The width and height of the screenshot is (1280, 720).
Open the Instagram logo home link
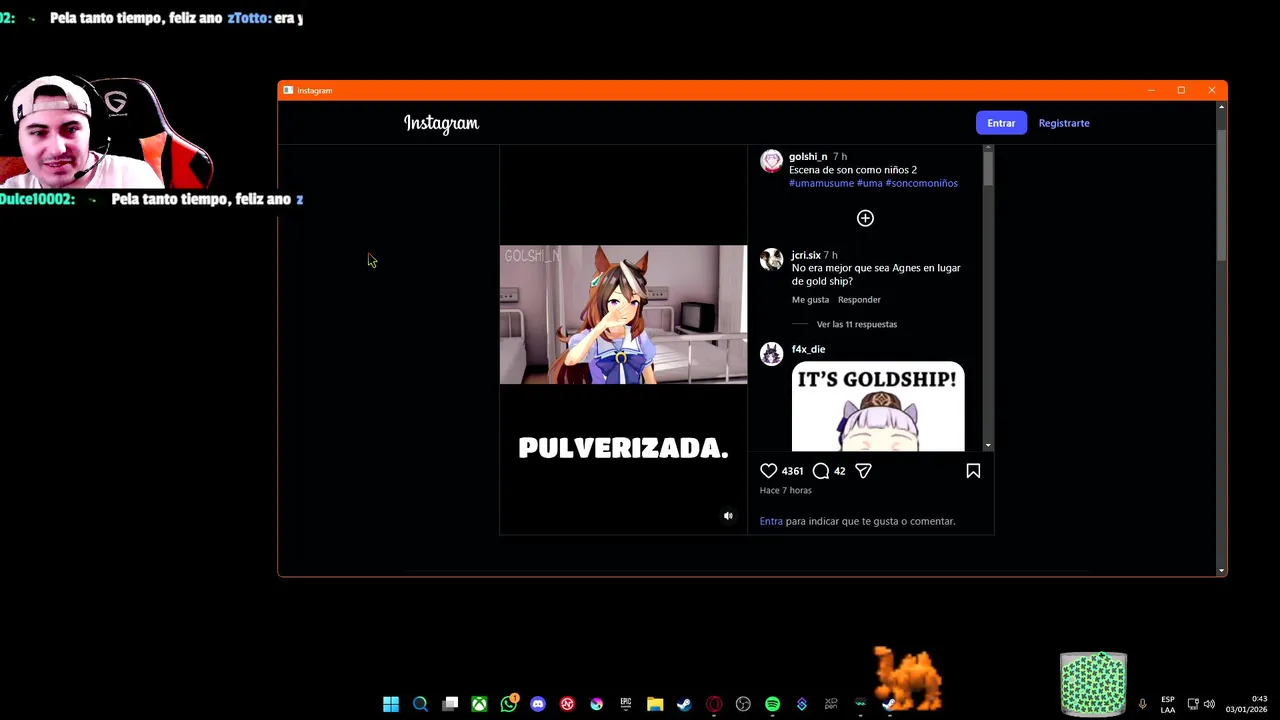[x=441, y=123]
